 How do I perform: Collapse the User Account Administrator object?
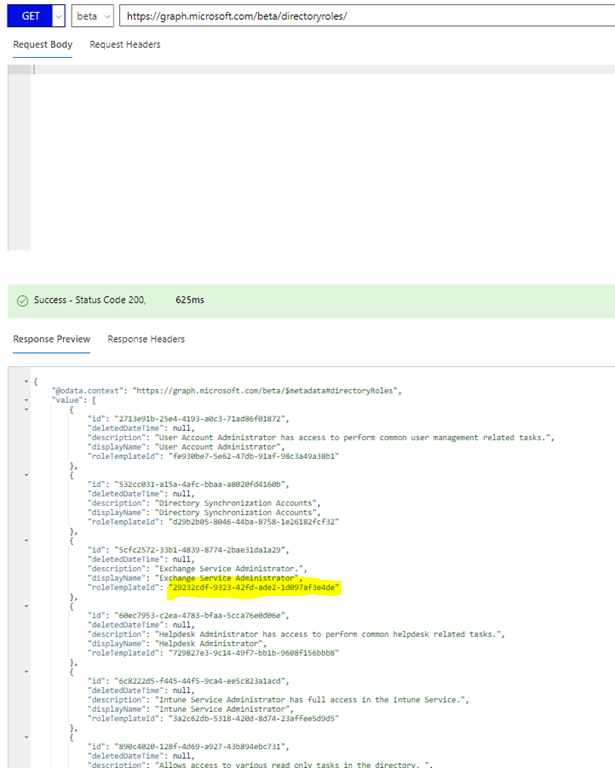click(26, 409)
